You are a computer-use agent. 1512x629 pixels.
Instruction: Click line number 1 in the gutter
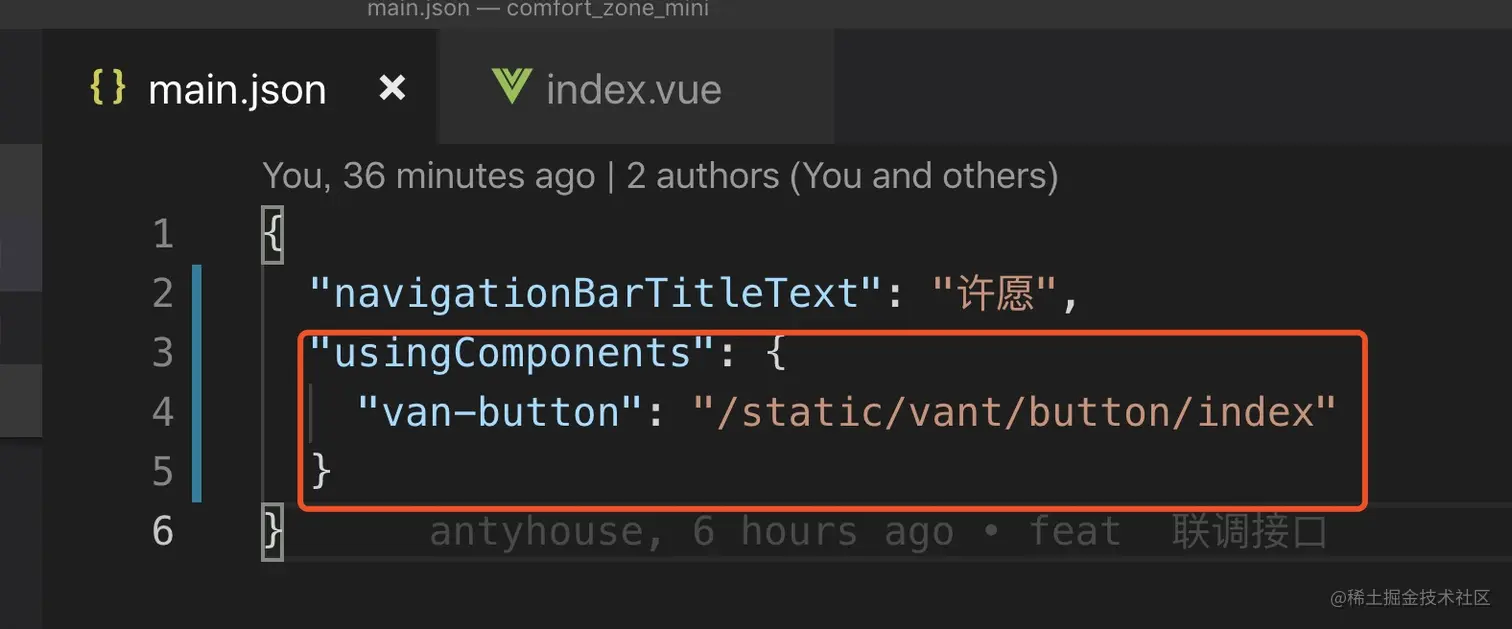tap(163, 235)
